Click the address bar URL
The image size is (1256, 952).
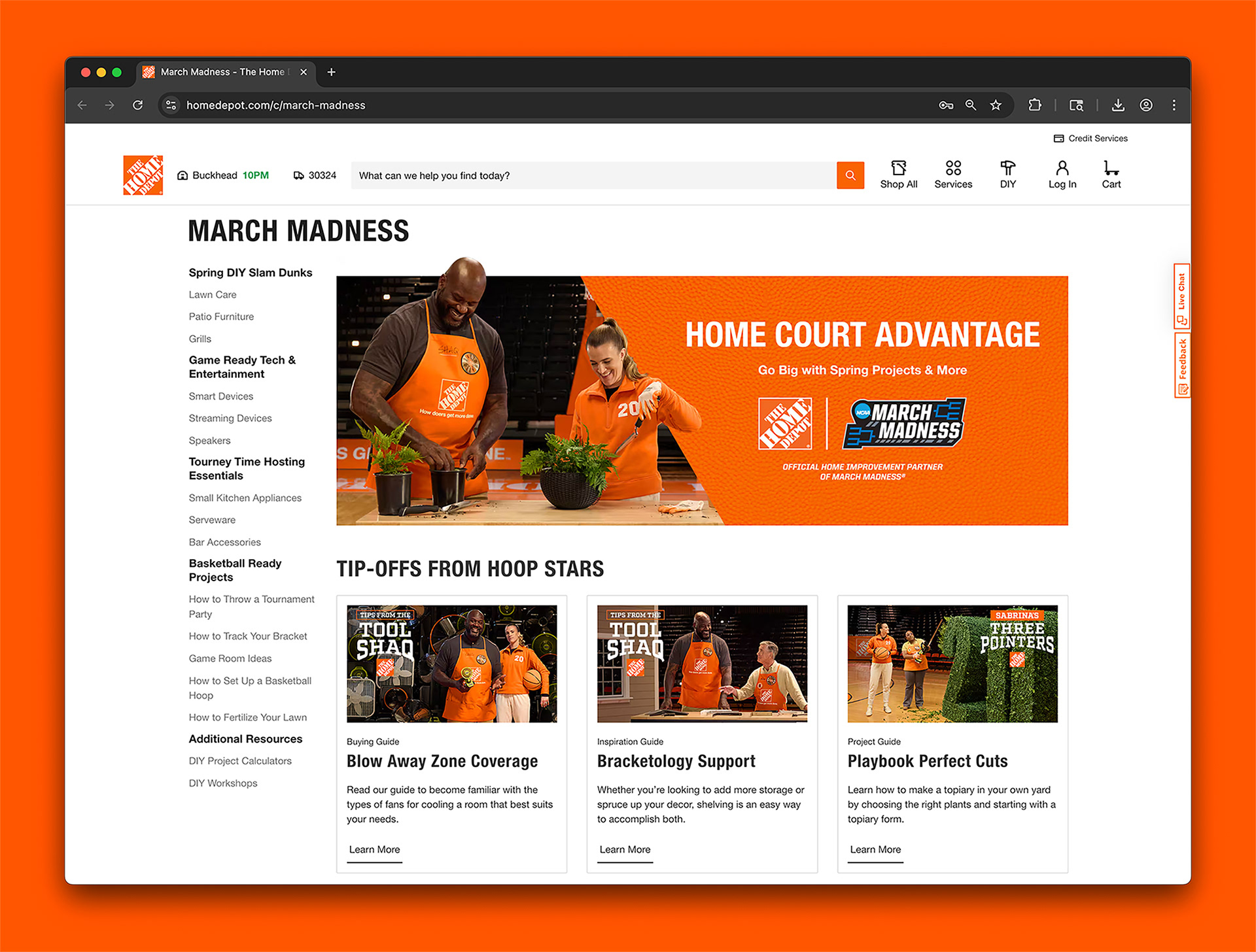point(275,105)
